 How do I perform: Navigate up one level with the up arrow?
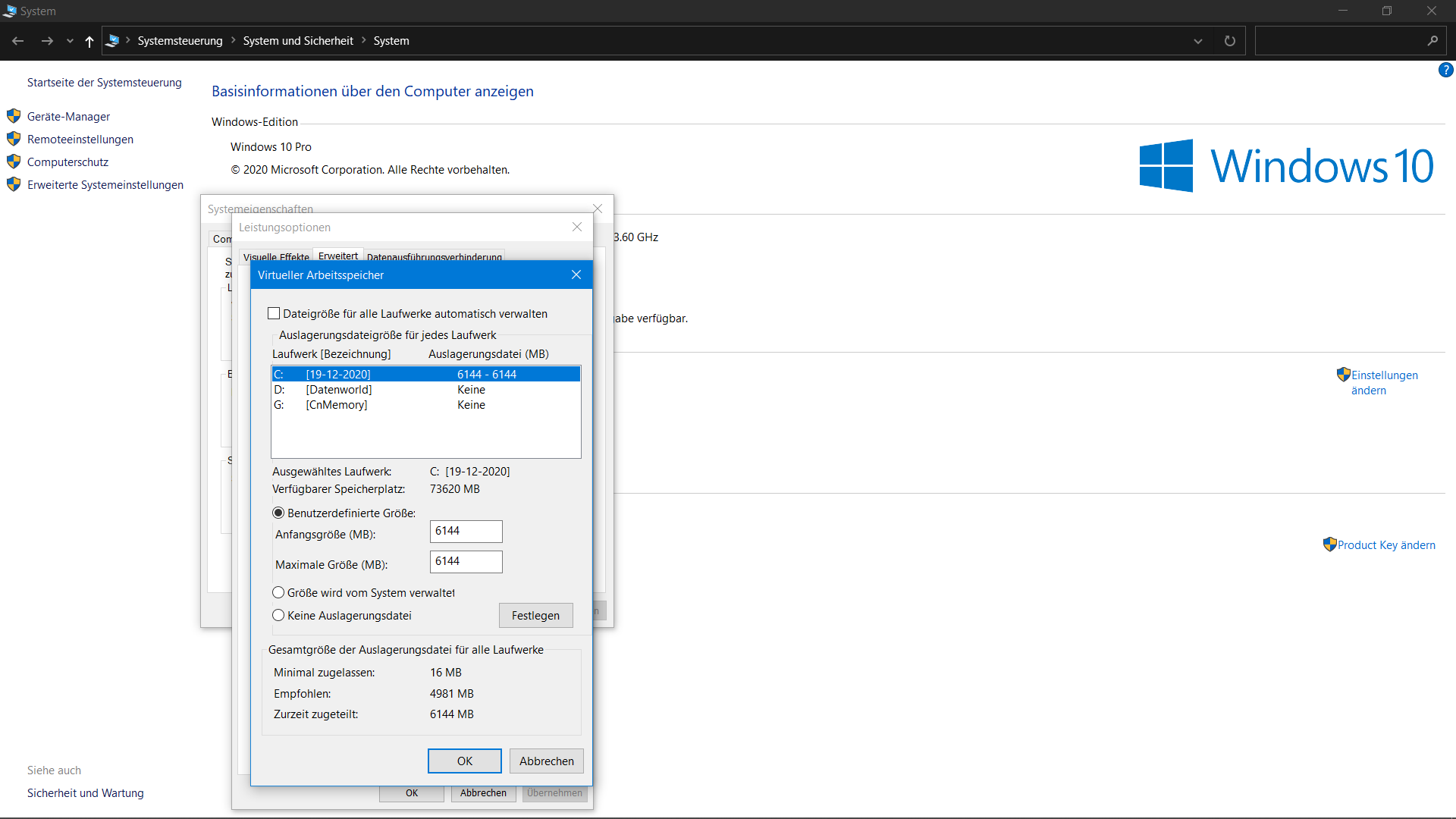[x=89, y=41]
